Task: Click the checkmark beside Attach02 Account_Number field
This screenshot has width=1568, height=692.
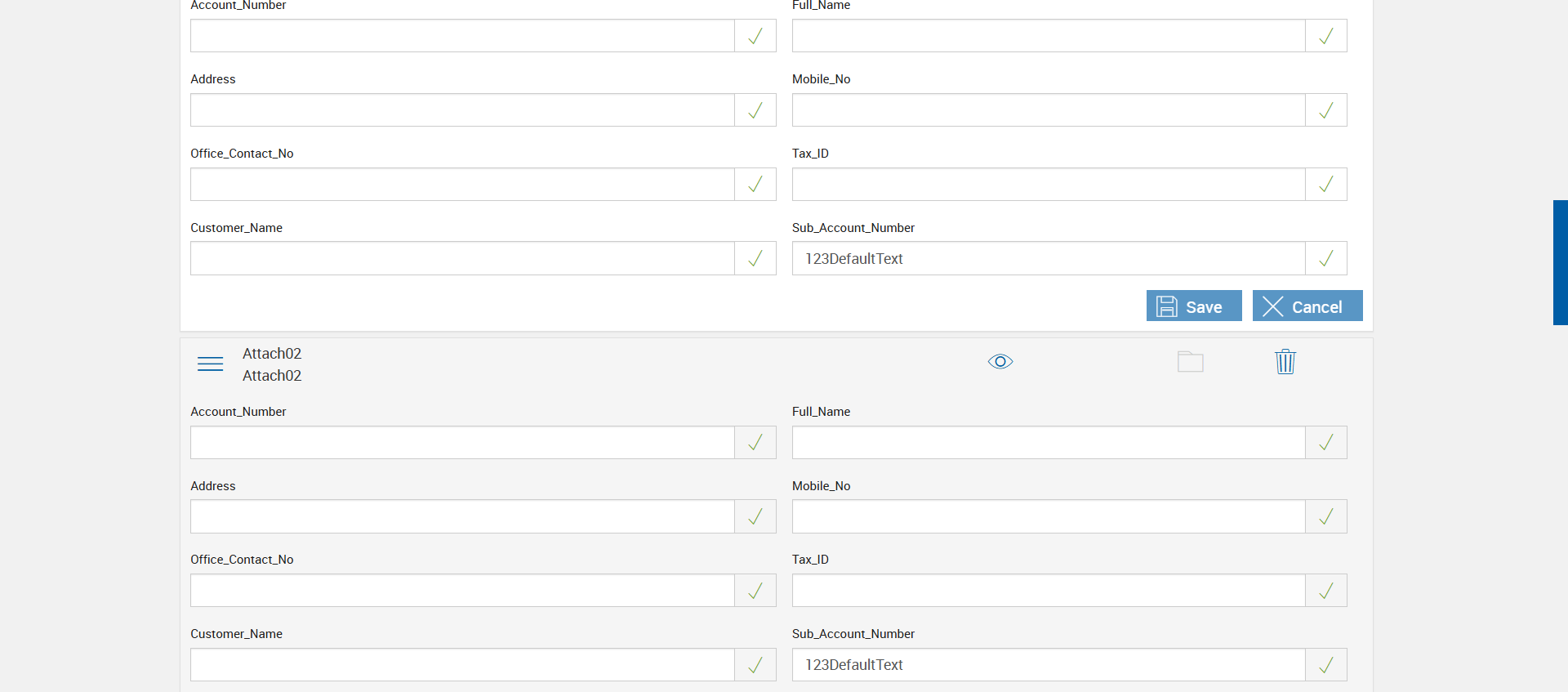Action: tap(755, 443)
